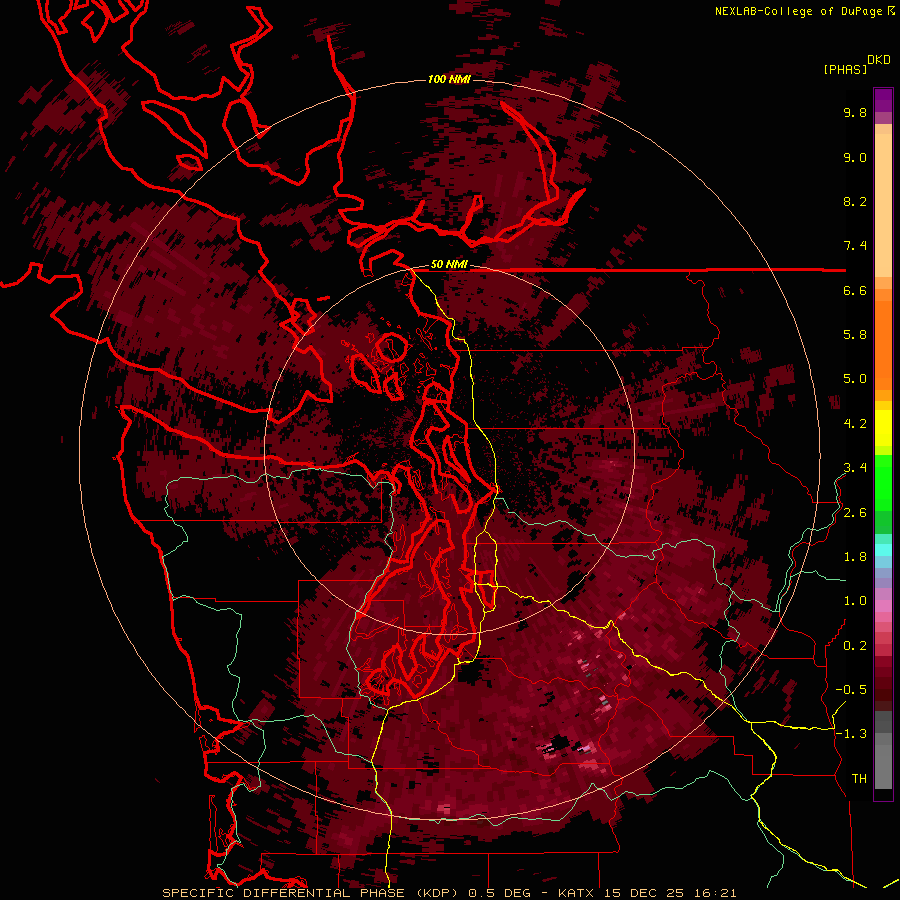Screen dimensions: 900x900
Task: Click the 50 NMI range ring label
Action: click(449, 265)
